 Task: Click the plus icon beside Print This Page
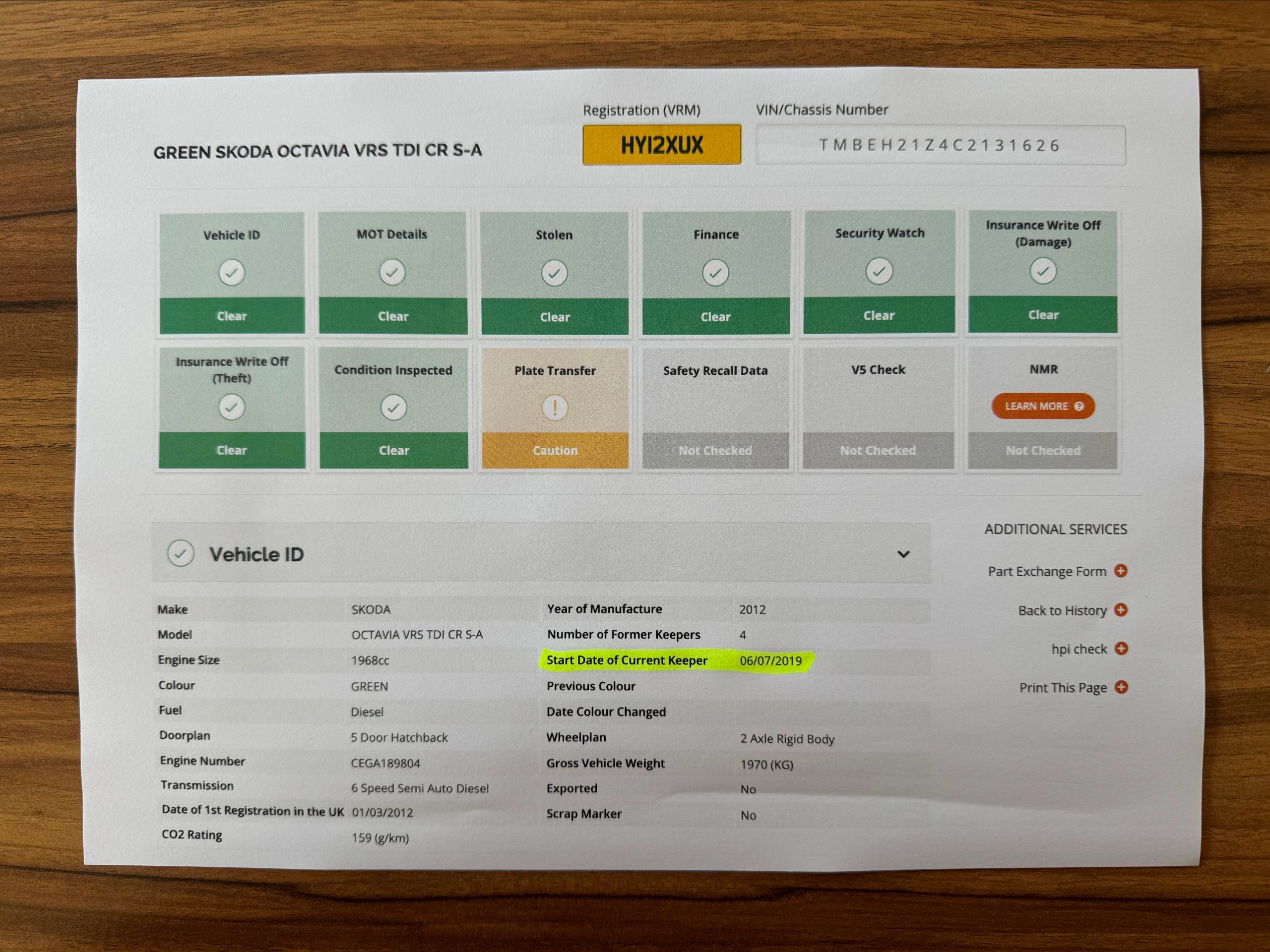click(1121, 687)
